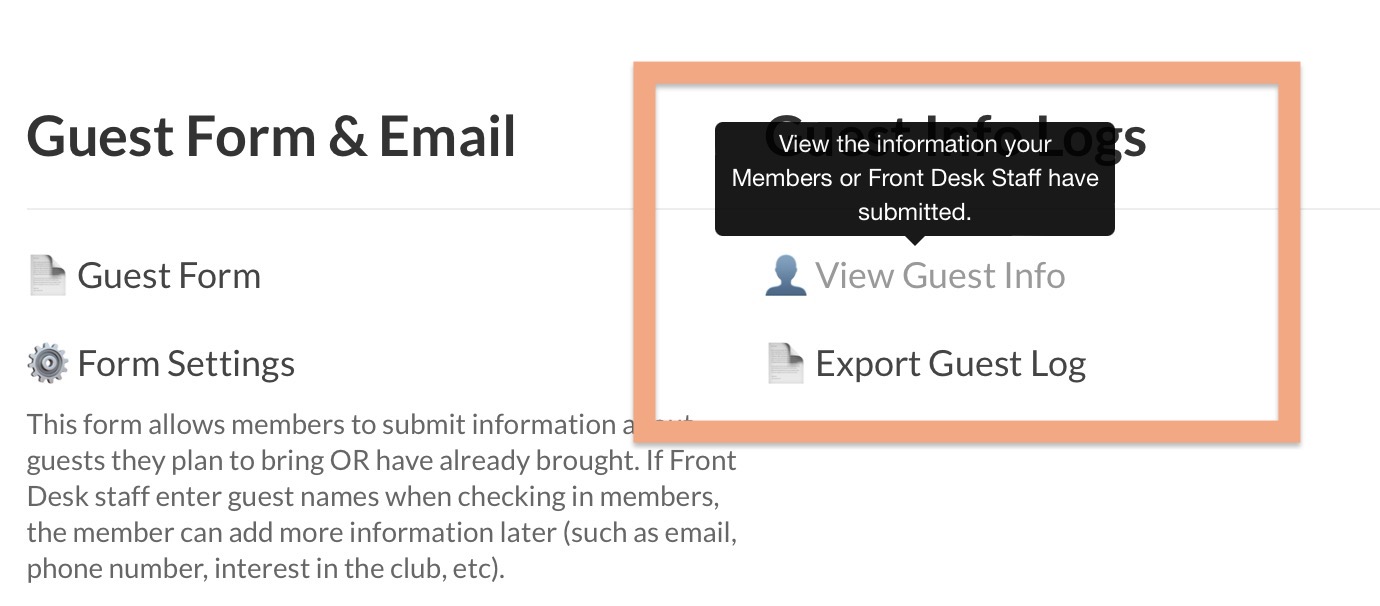Select the Export Guest Log link

click(950, 363)
